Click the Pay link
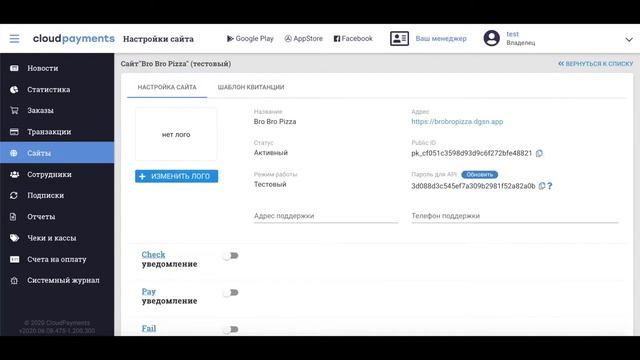Screen dimensions: 640x360 [149, 291]
